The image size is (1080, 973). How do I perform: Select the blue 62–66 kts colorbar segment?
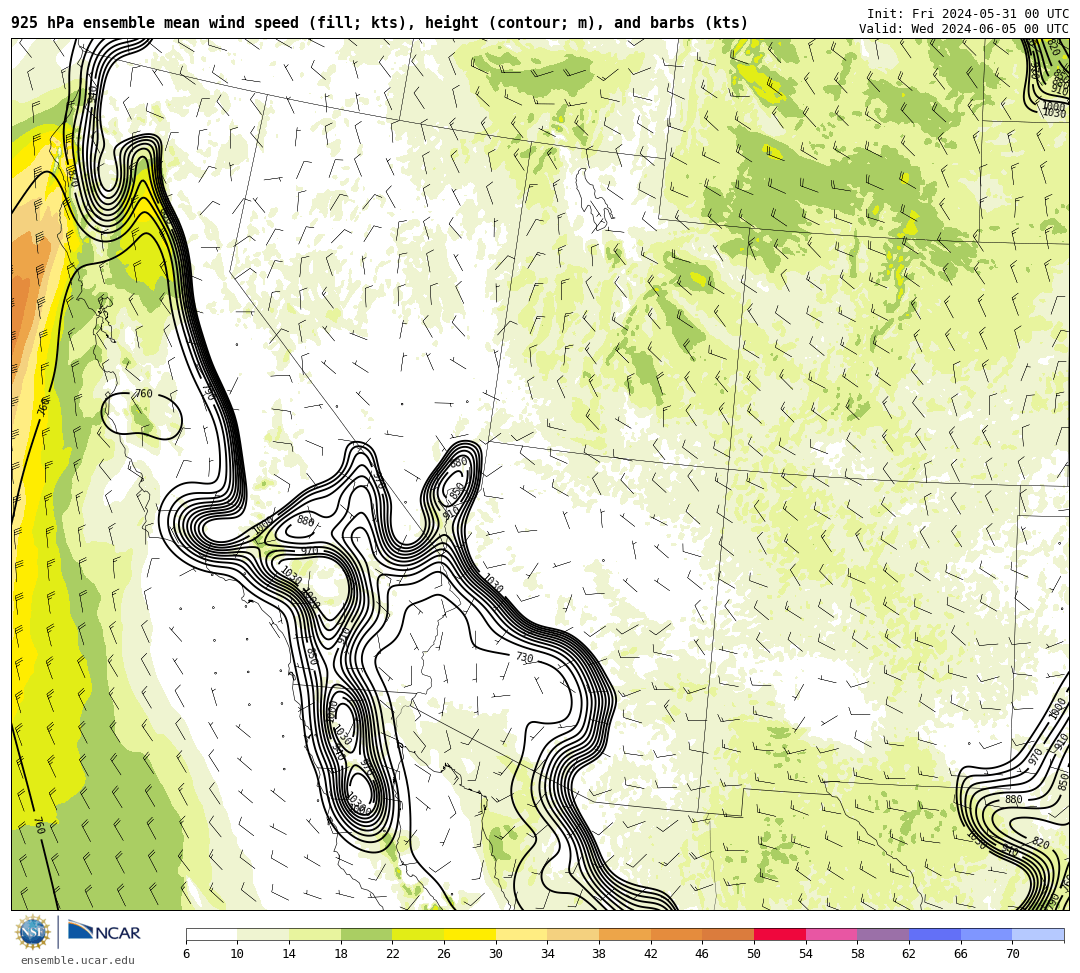935,934
